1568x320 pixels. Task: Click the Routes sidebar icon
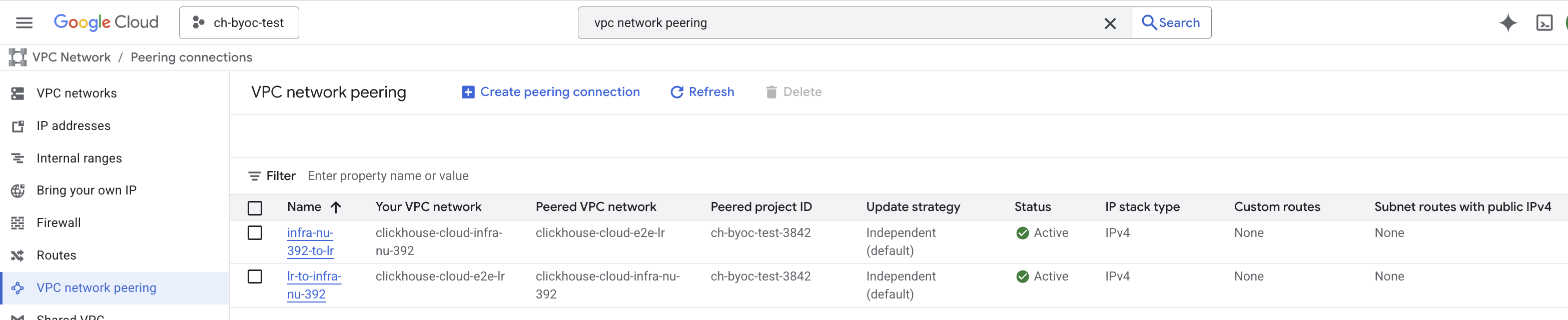tap(18, 255)
